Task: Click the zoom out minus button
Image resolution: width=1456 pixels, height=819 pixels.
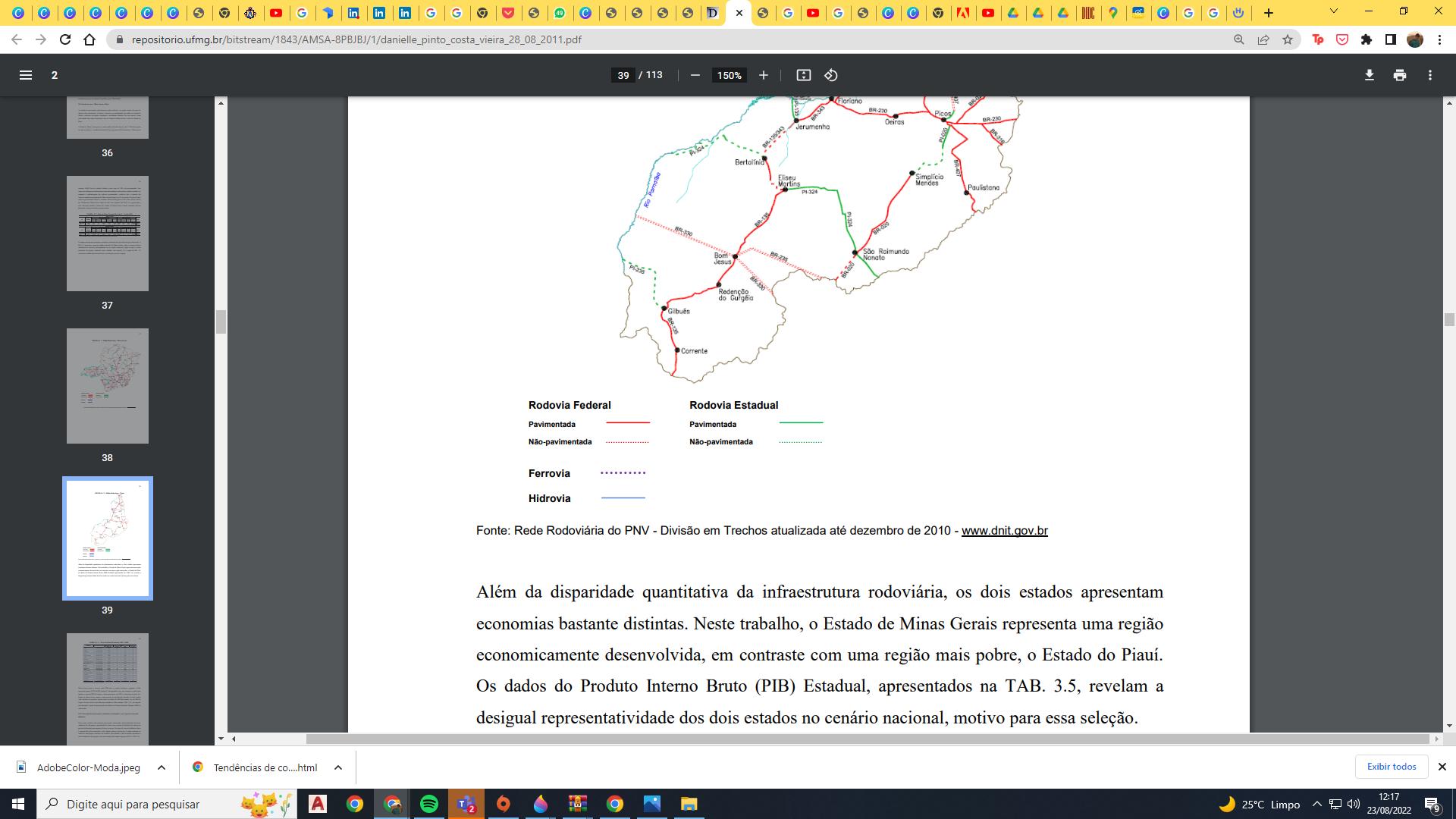Action: click(x=695, y=75)
